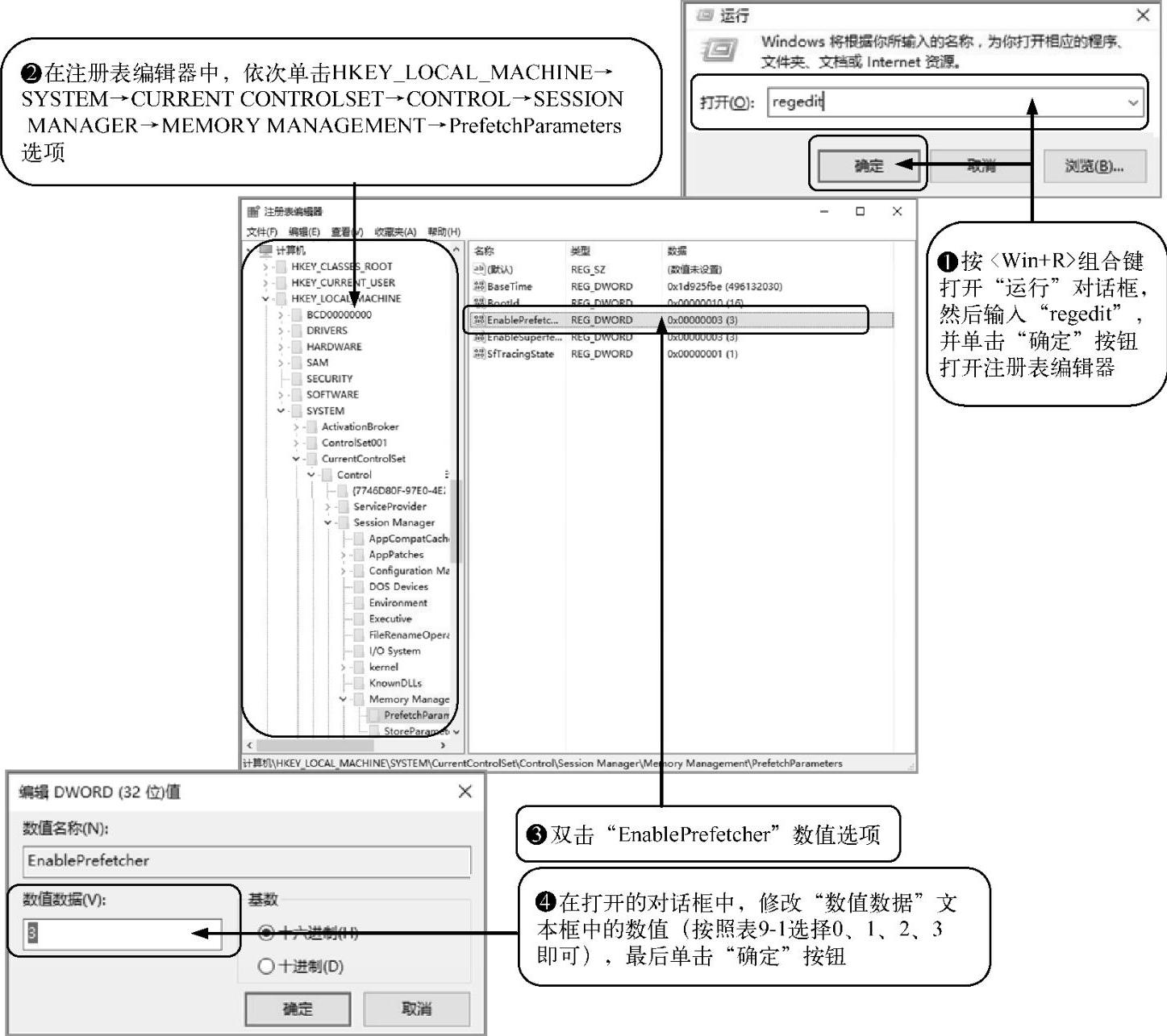Viewport: 1167px width, 1036px height.
Task: Click the HKEY_CLASSES_ROOT folder icon
Action: 281,266
